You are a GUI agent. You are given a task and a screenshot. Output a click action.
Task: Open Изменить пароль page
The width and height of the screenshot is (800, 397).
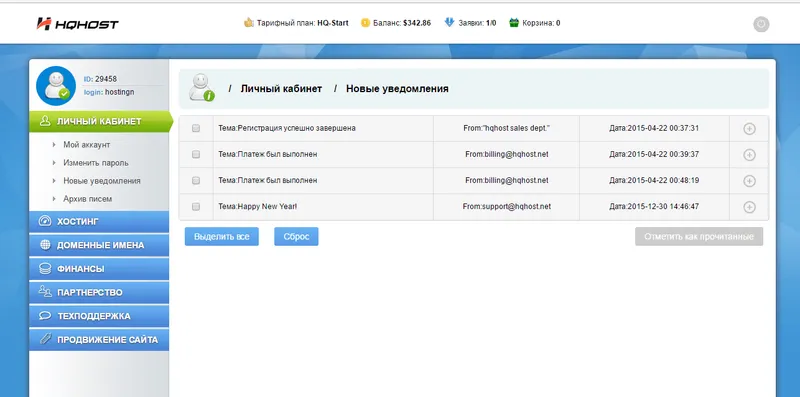pyautogui.click(x=96, y=163)
